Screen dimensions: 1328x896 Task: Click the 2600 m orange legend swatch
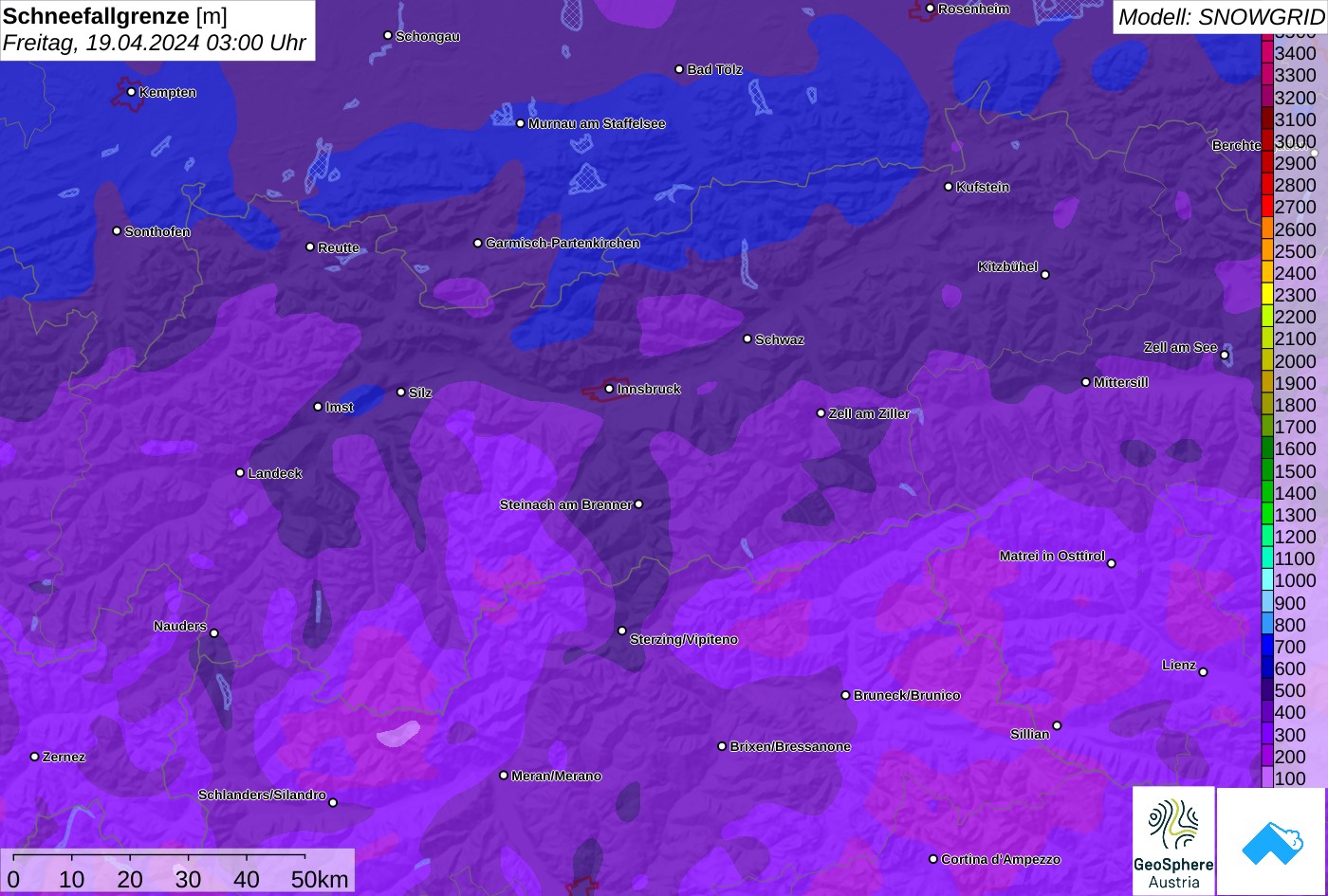point(1266,229)
